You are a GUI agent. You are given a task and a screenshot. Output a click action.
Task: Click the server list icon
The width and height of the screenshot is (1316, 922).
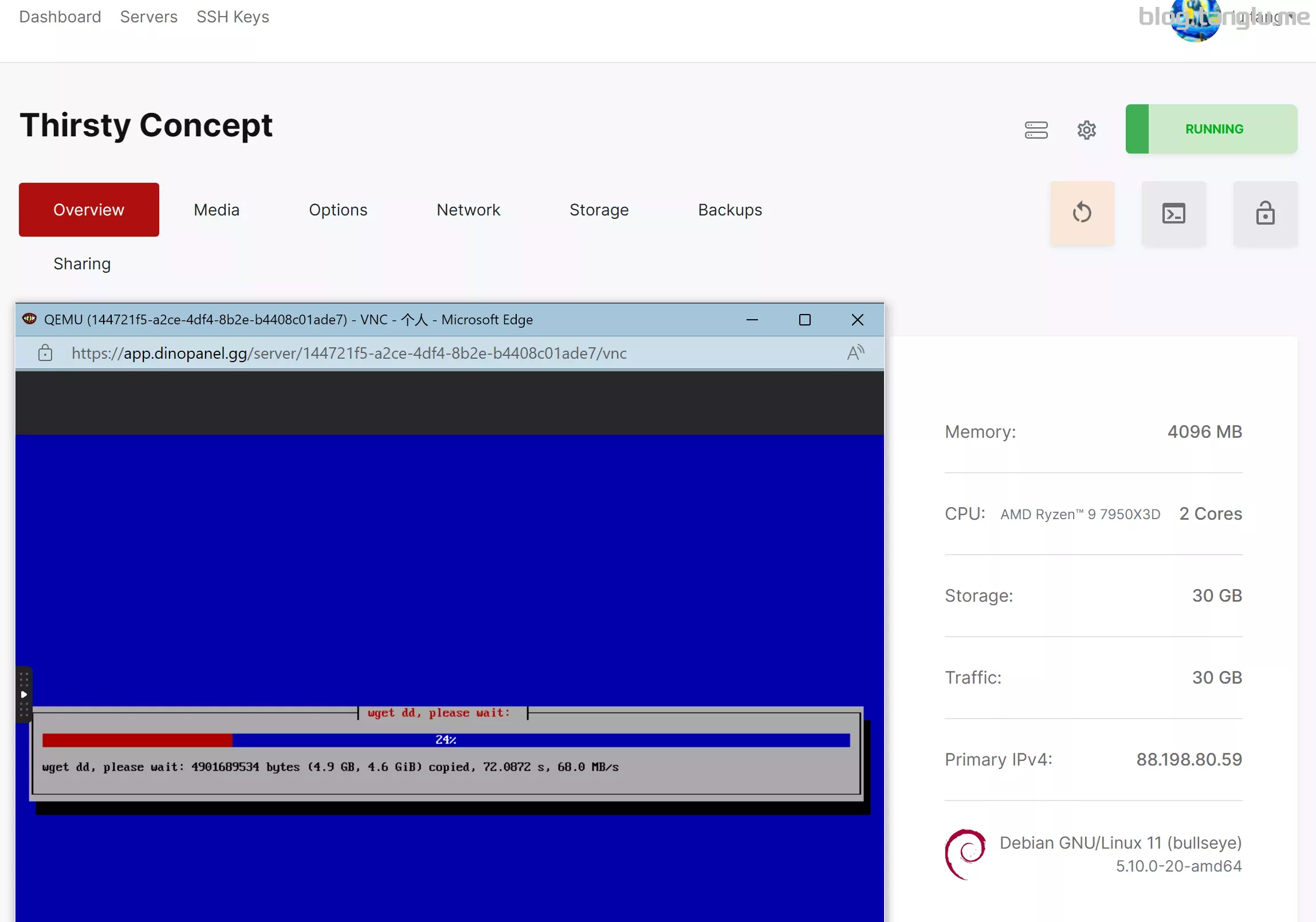[x=1036, y=130]
